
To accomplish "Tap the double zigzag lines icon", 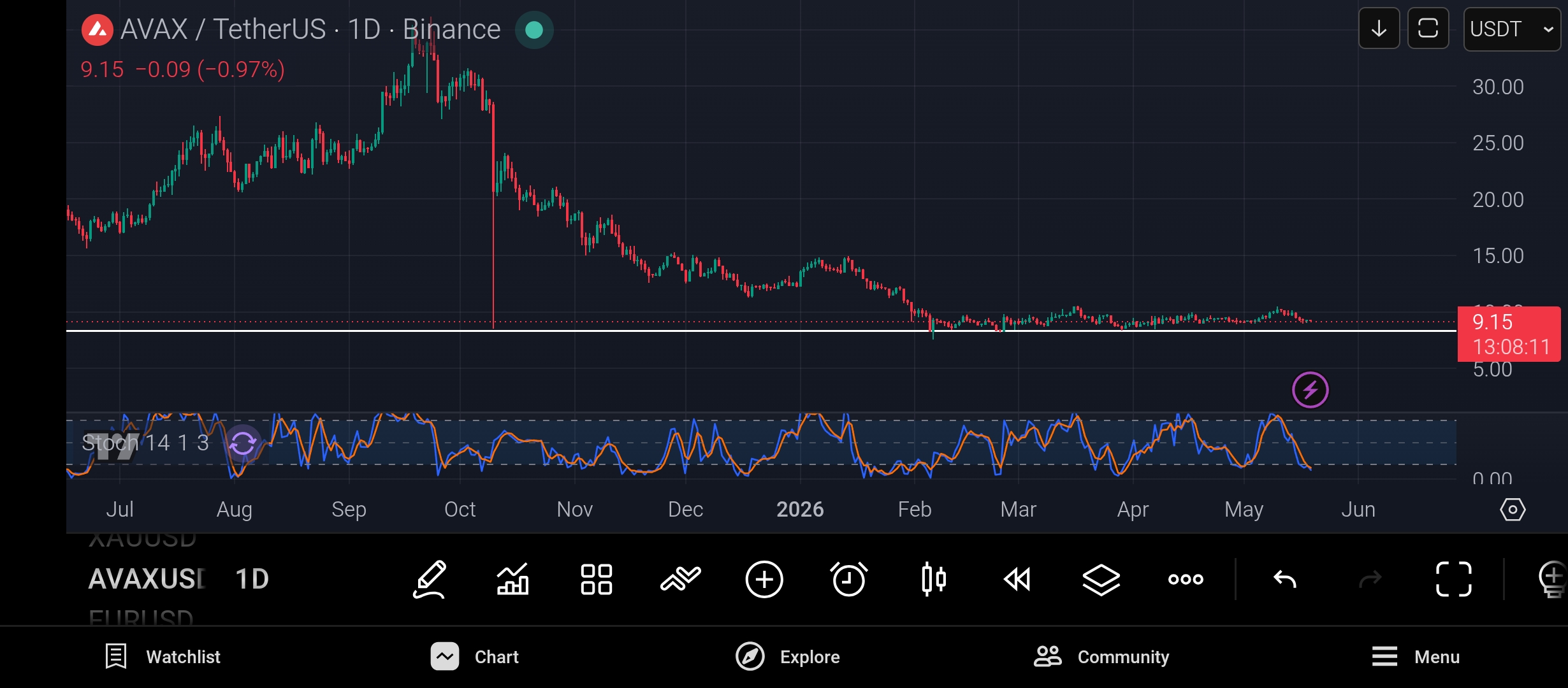I will click(x=681, y=579).
